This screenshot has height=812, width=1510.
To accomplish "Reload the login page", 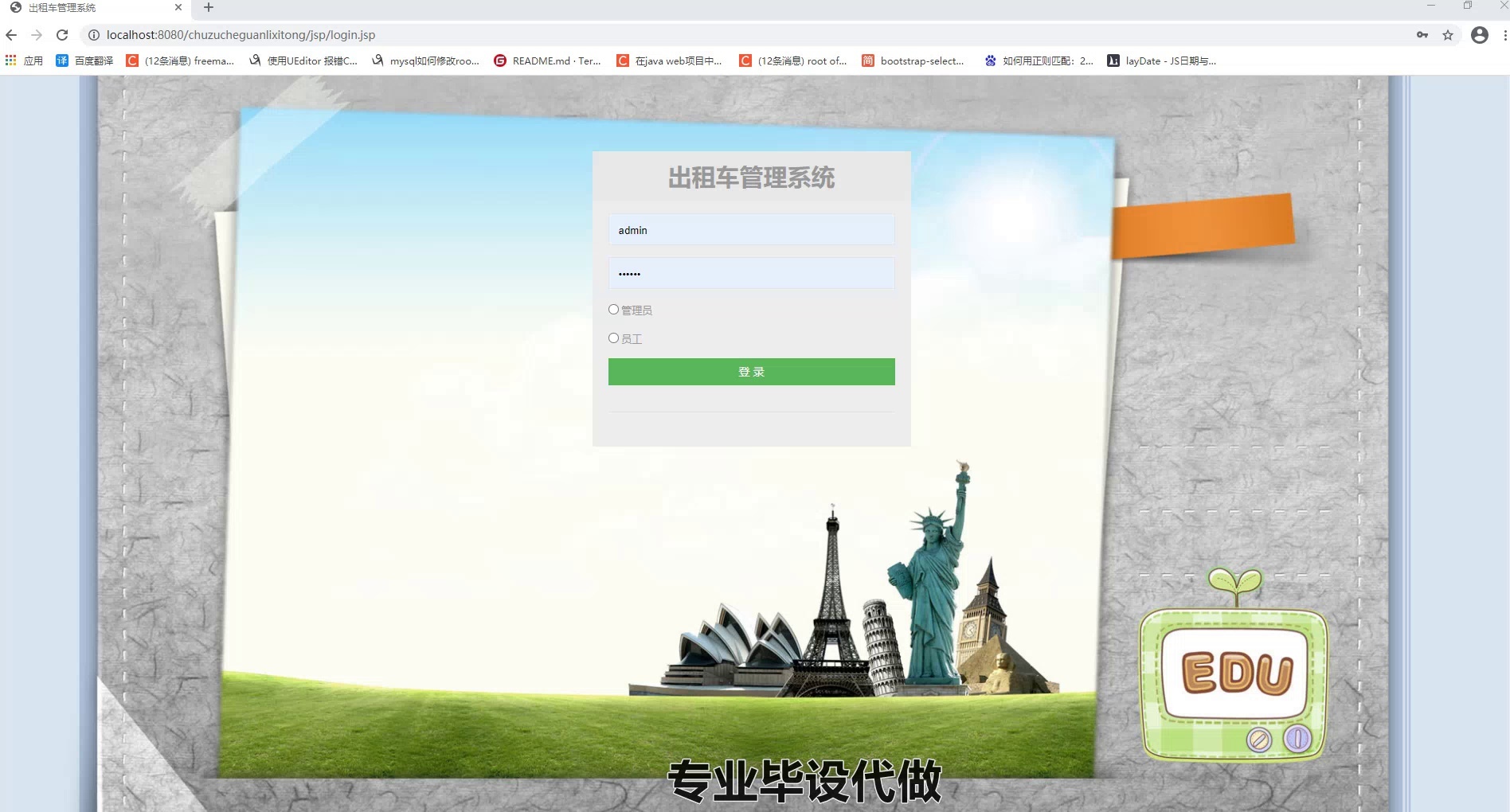I will [x=62, y=35].
